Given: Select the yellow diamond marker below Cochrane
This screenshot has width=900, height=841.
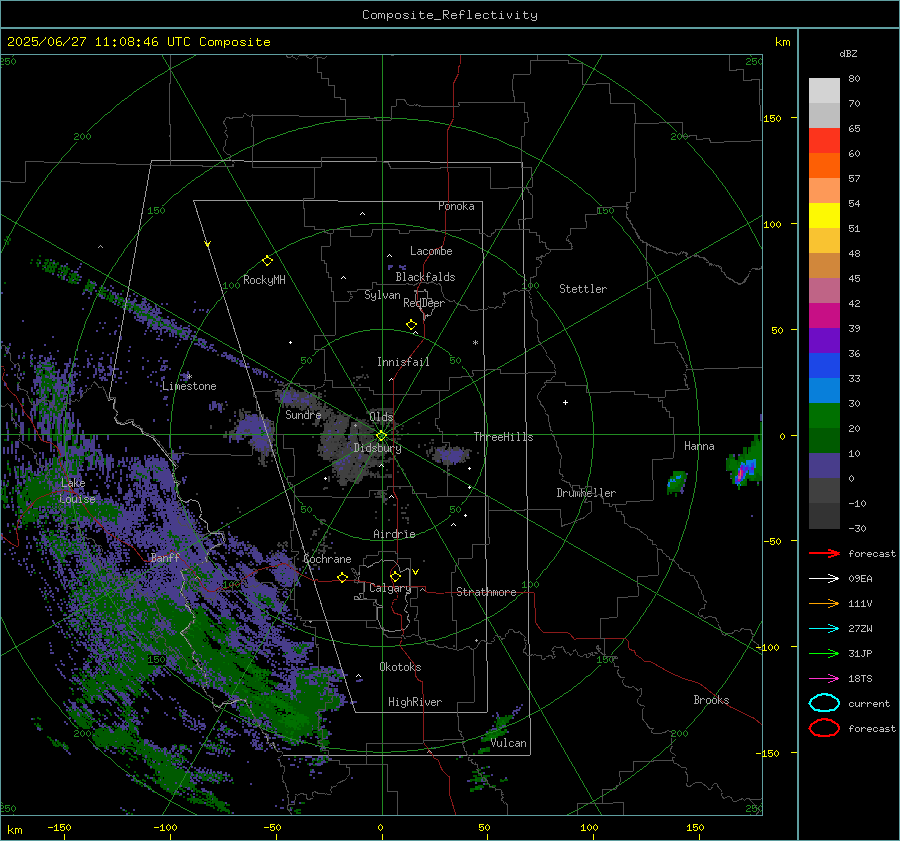Looking at the screenshot, I should point(342,577).
